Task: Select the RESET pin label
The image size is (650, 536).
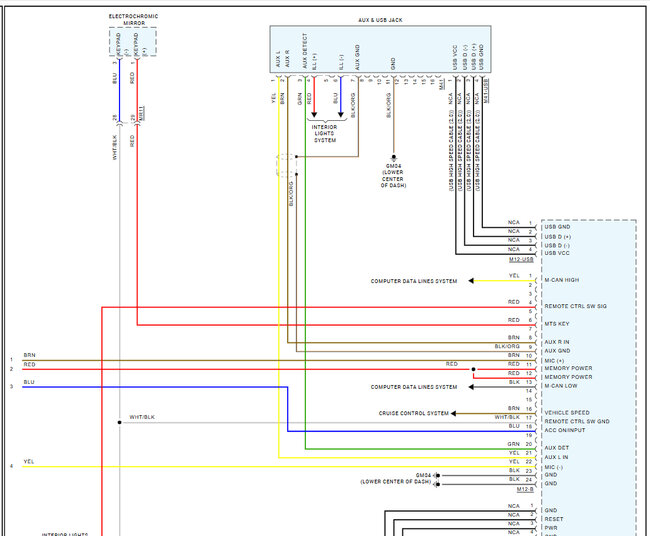Action: pyautogui.click(x=554, y=519)
